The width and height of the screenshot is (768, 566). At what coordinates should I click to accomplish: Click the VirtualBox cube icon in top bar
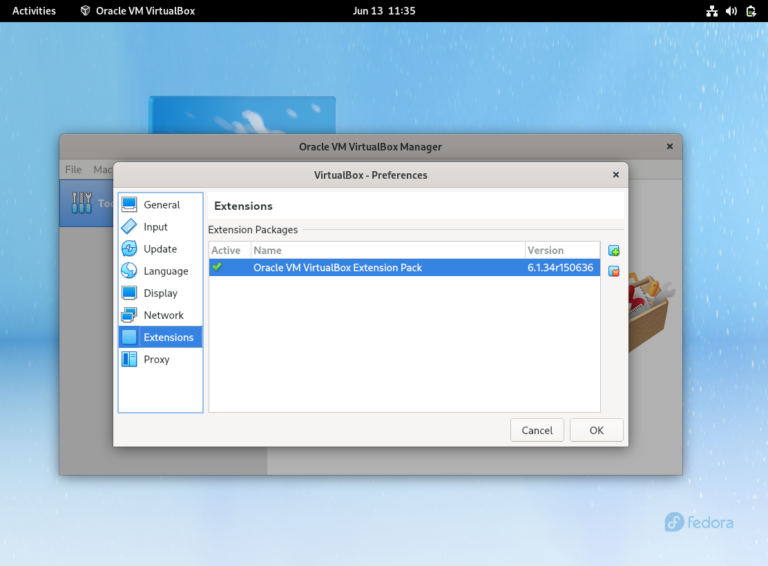(x=85, y=11)
